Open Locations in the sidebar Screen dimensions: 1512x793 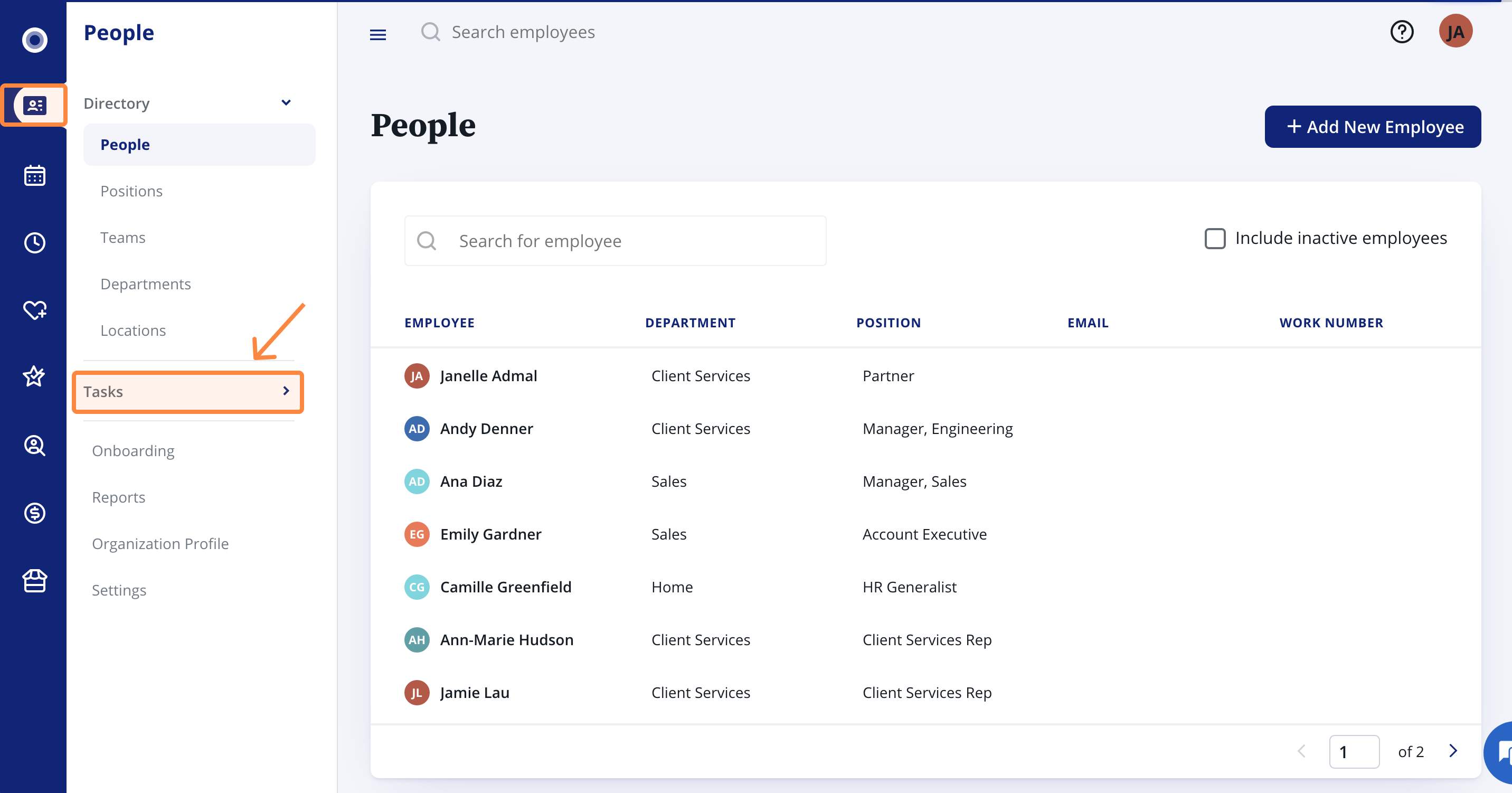click(x=133, y=331)
